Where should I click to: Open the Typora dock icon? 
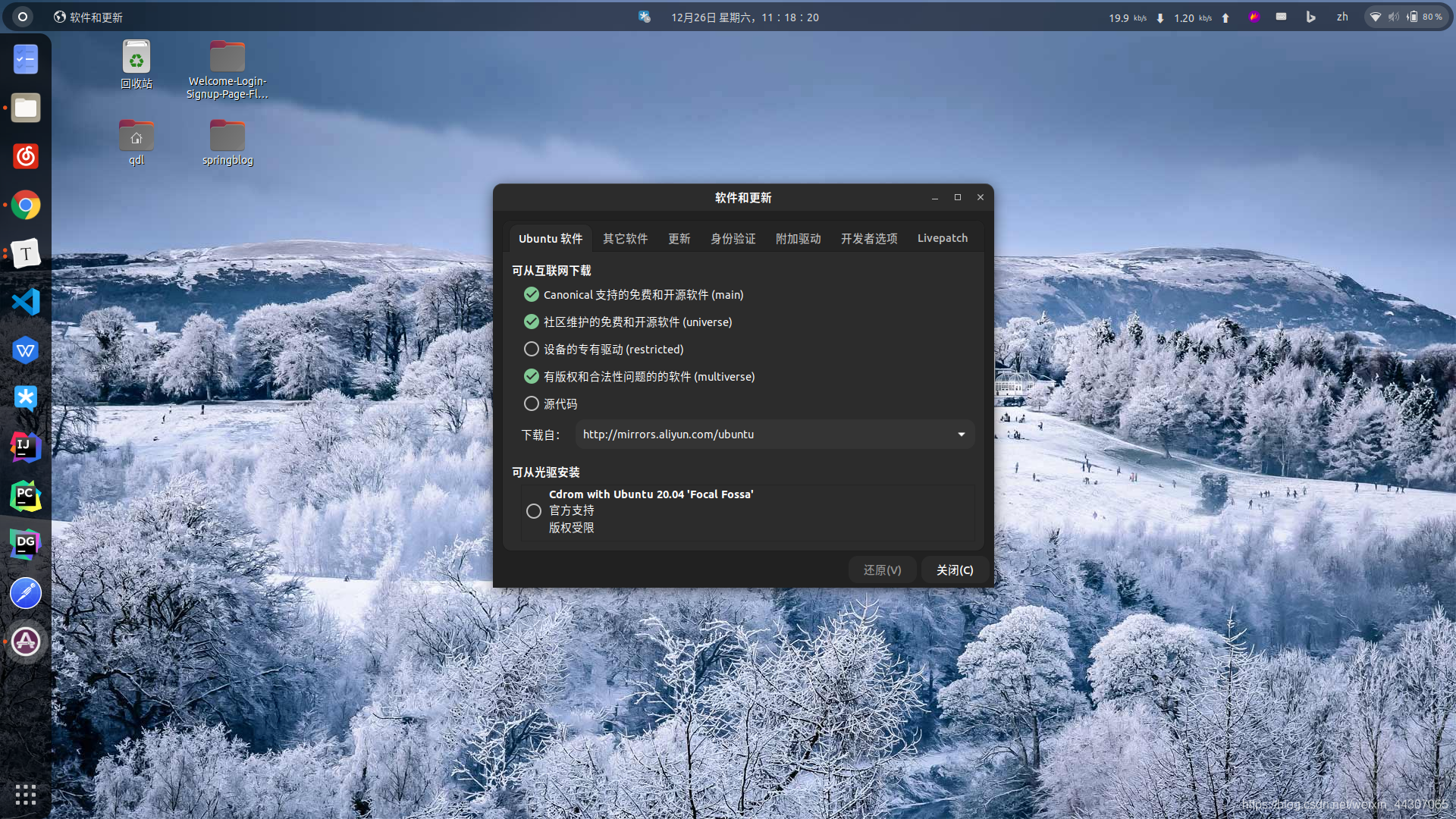click(26, 253)
